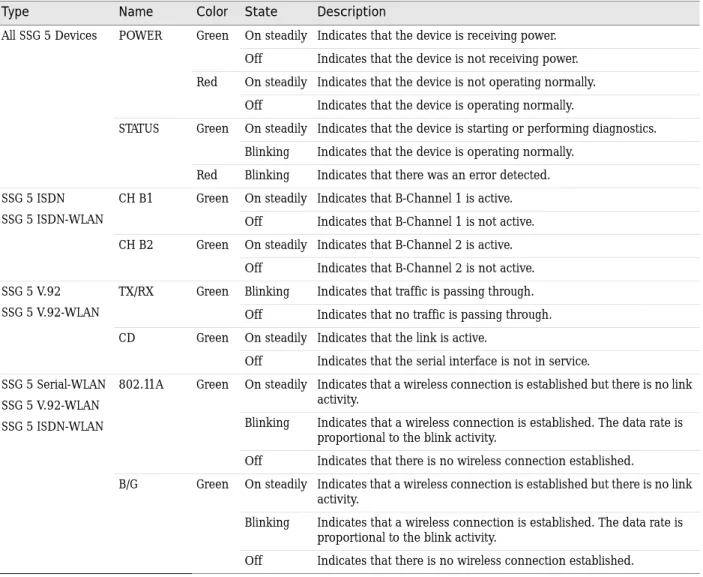
Task: Click the B/G 'no wireless connection established' description
Action: pos(475,561)
